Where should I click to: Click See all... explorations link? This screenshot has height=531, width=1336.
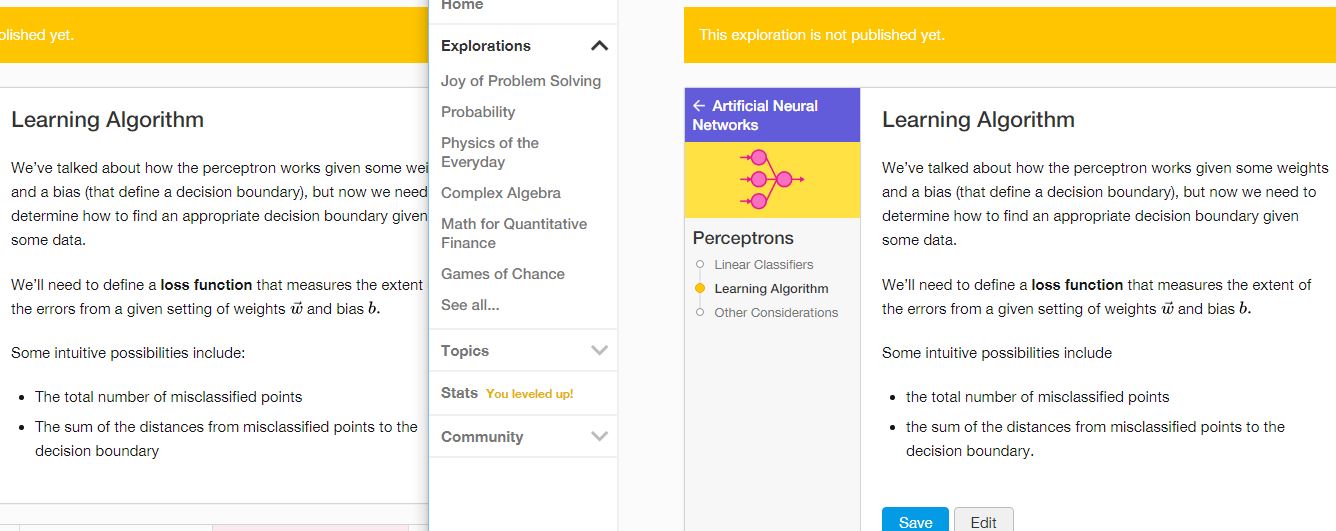pos(470,305)
